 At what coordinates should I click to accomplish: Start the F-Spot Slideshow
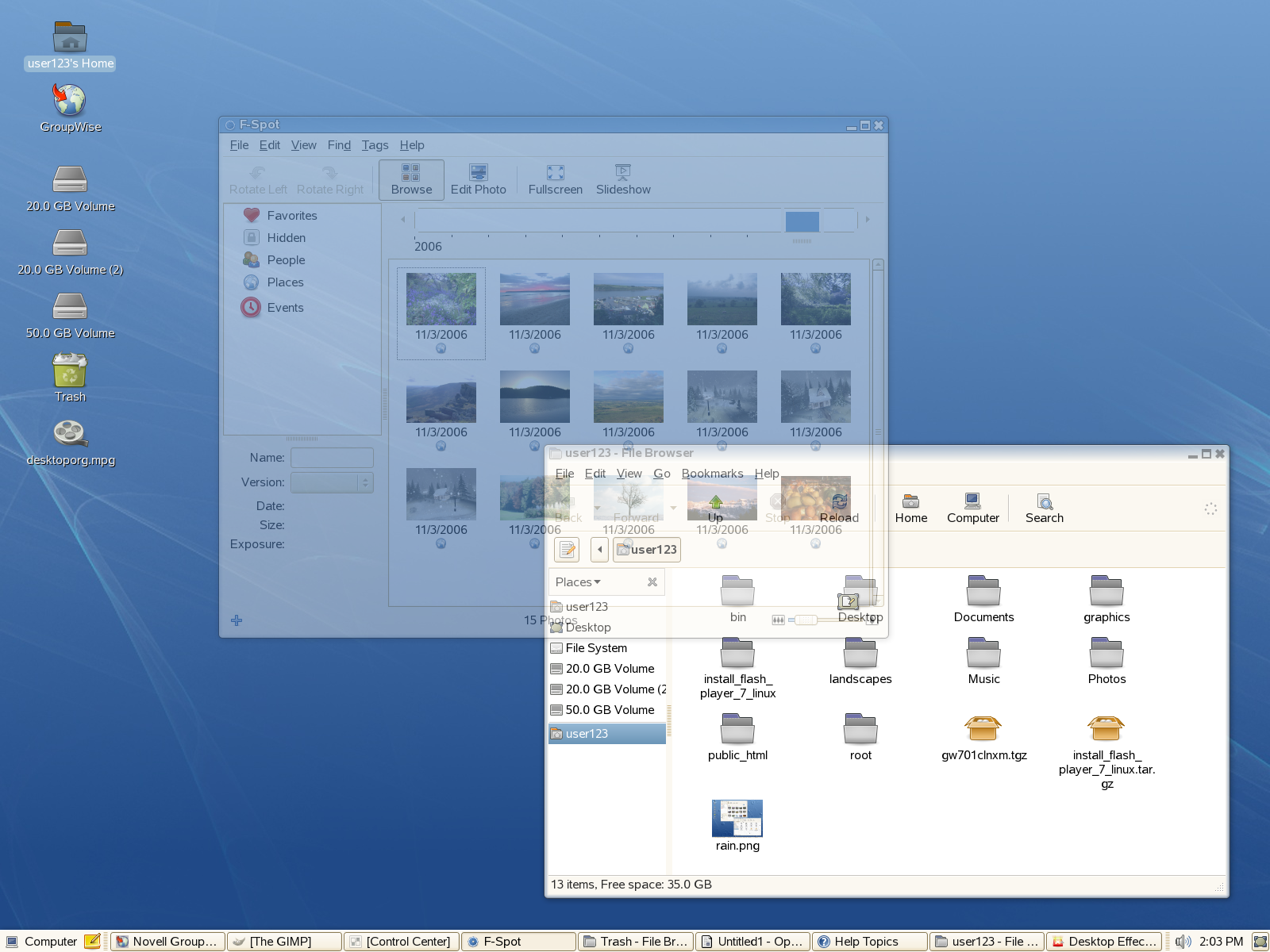point(623,179)
